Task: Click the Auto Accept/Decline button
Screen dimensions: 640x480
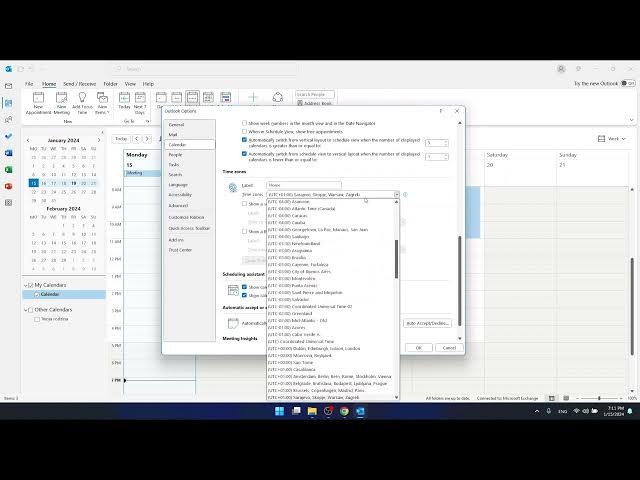Action: 427,323
